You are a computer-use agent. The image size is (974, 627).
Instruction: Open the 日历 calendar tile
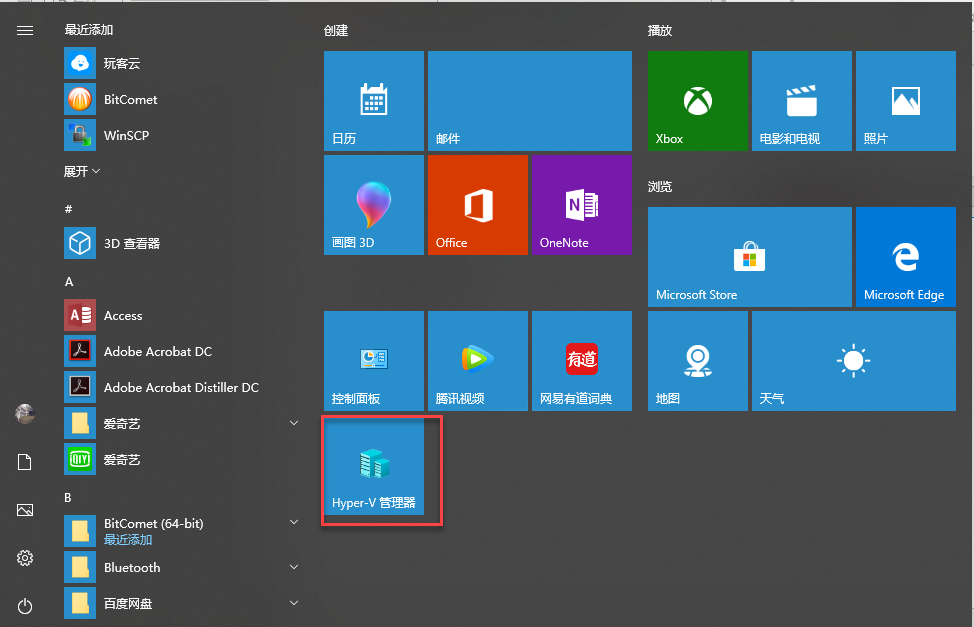coord(374,101)
